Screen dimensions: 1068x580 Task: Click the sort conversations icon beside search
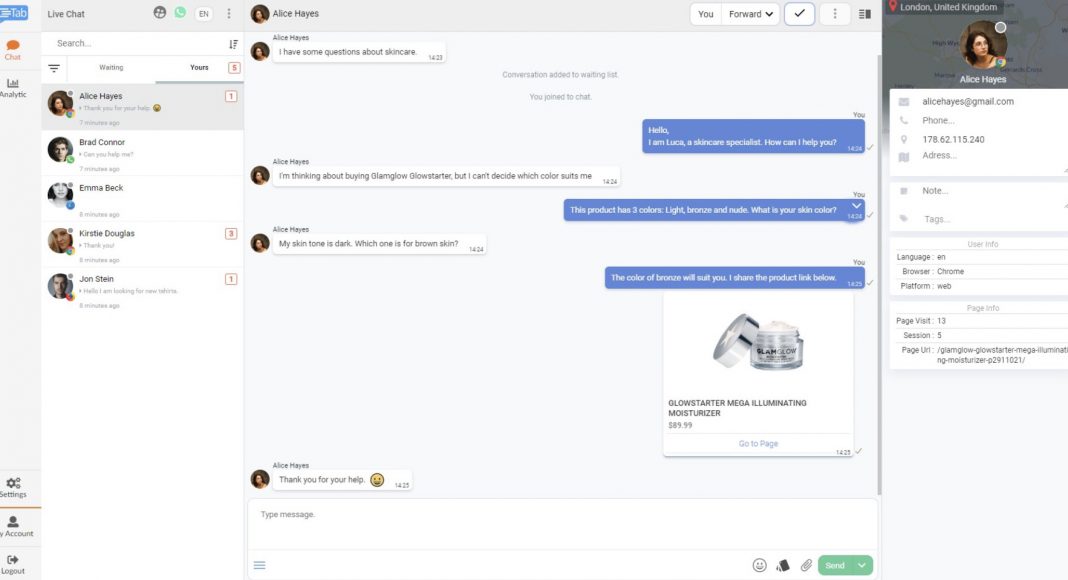pyautogui.click(x=234, y=44)
